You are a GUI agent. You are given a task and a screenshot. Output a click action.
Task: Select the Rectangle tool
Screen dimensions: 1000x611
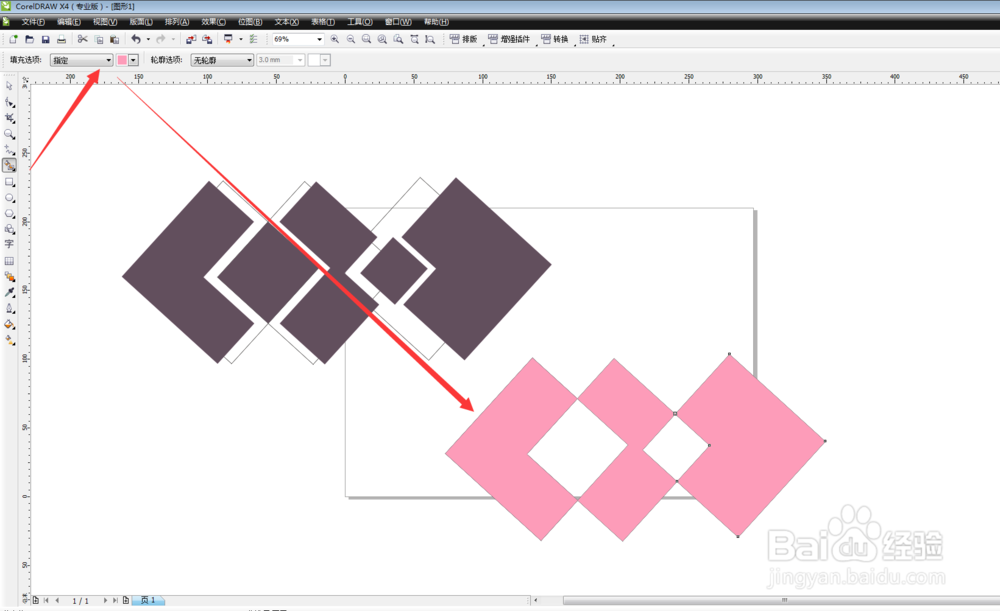(9, 182)
